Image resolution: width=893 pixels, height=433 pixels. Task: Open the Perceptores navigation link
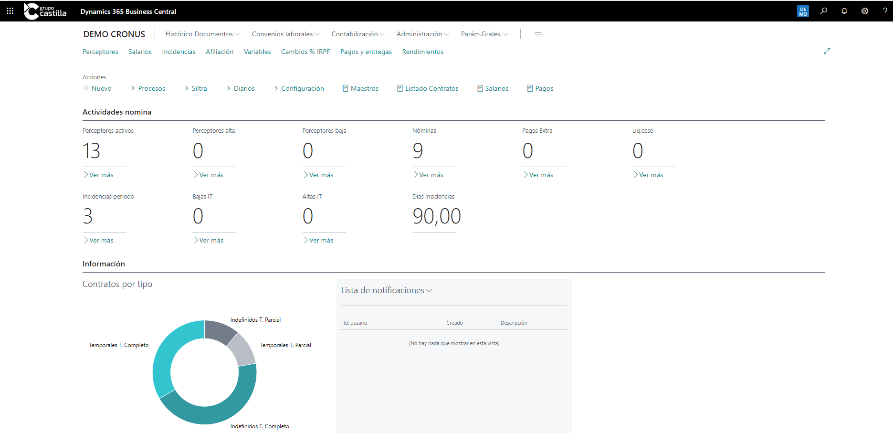pos(100,51)
